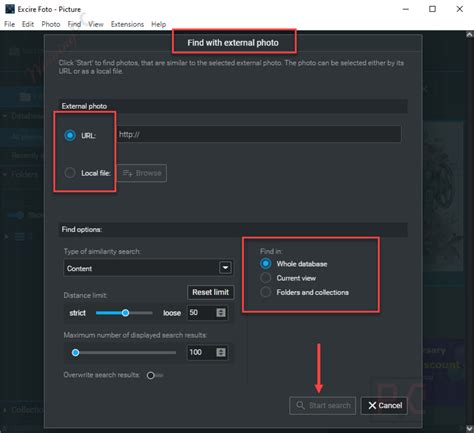
Task: Click the scroll up arrow on the right scrollbar
Action: point(469,35)
